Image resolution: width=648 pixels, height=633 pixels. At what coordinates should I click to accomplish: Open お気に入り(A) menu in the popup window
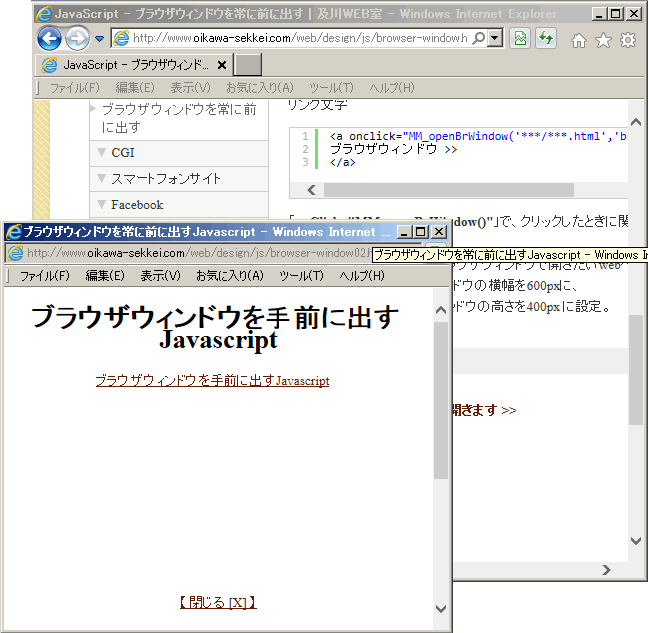point(230,276)
